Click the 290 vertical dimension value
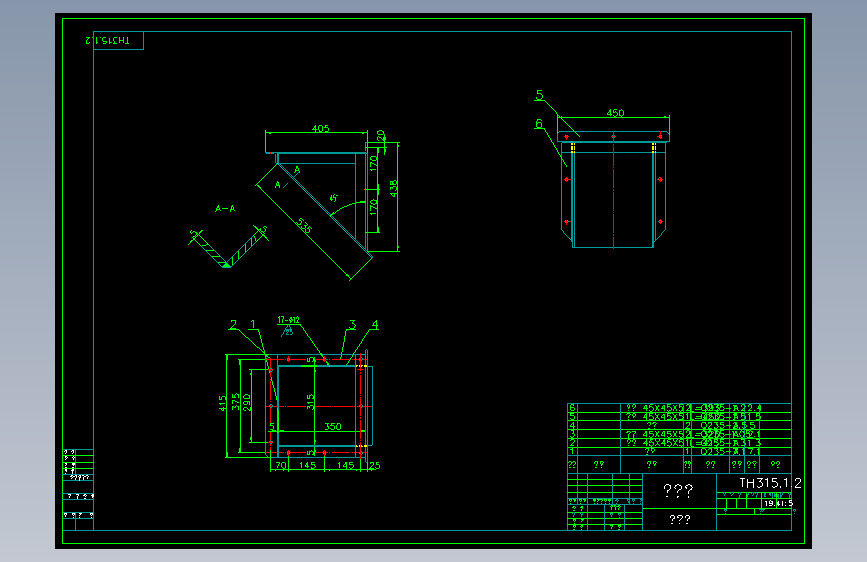Screen dimensions: 867x562 click(x=247, y=402)
